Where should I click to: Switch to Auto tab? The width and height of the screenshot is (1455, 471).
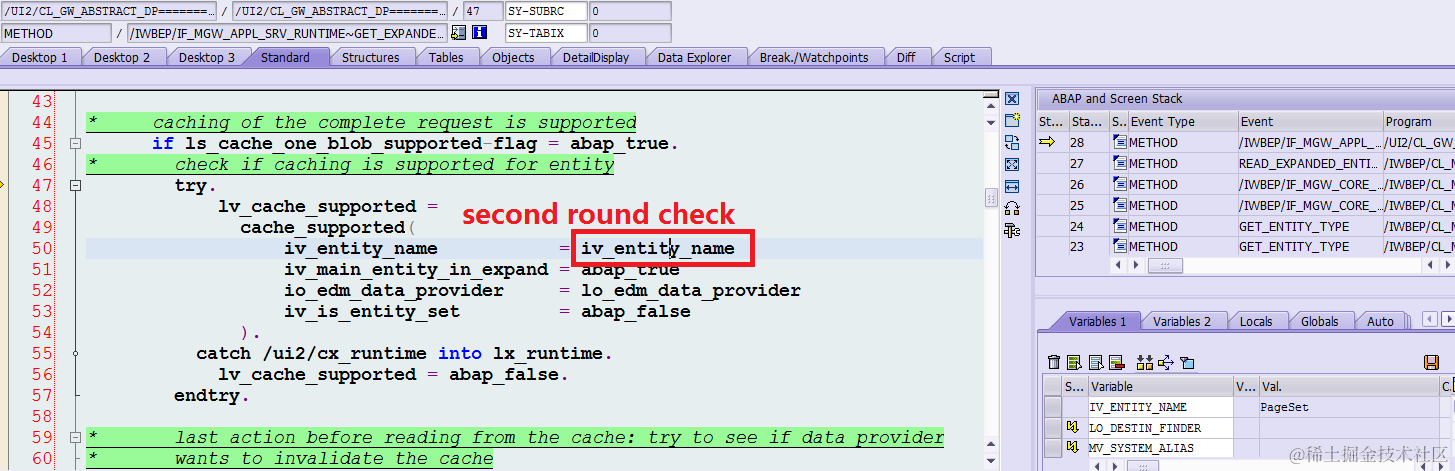1380,321
